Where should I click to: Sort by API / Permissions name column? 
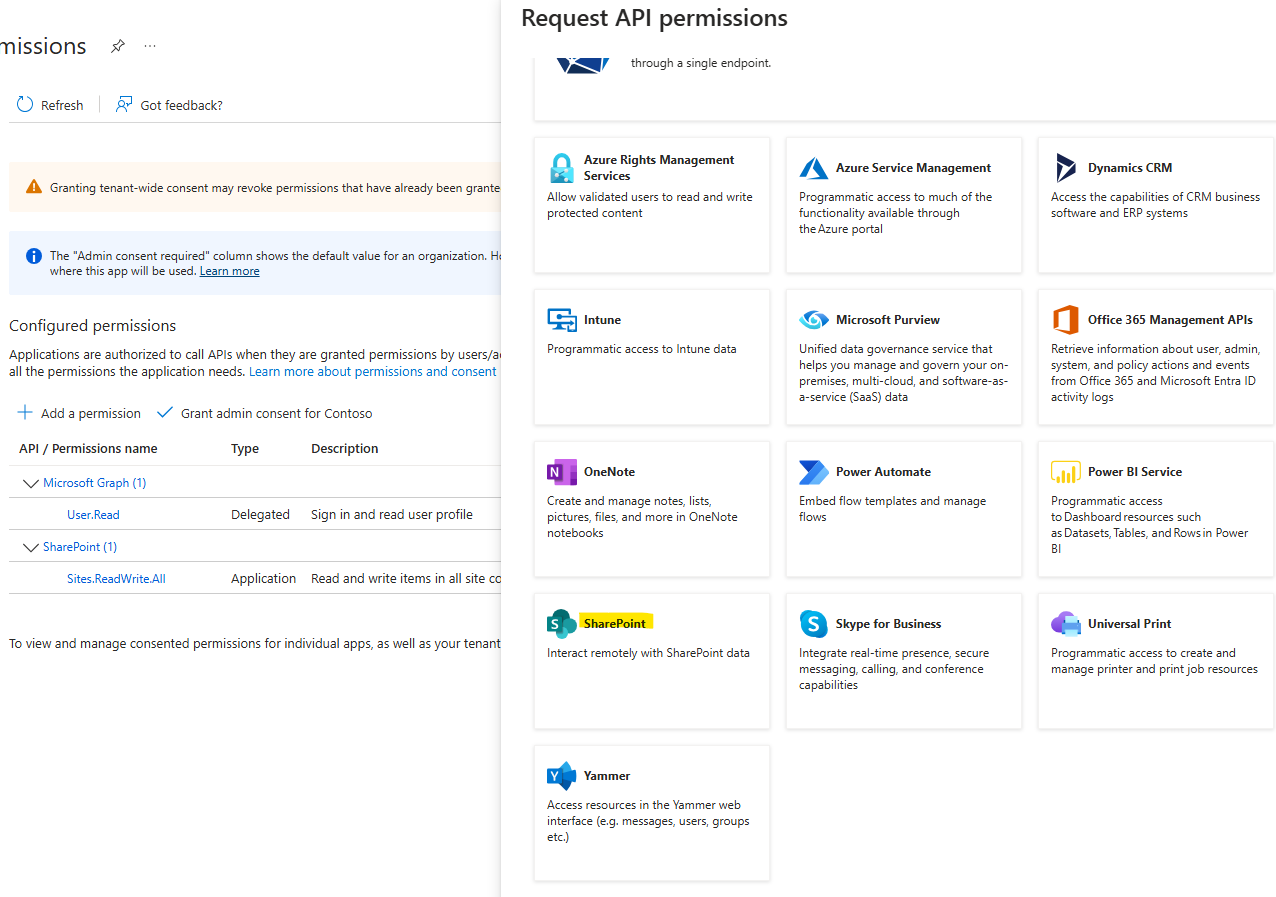(88, 449)
